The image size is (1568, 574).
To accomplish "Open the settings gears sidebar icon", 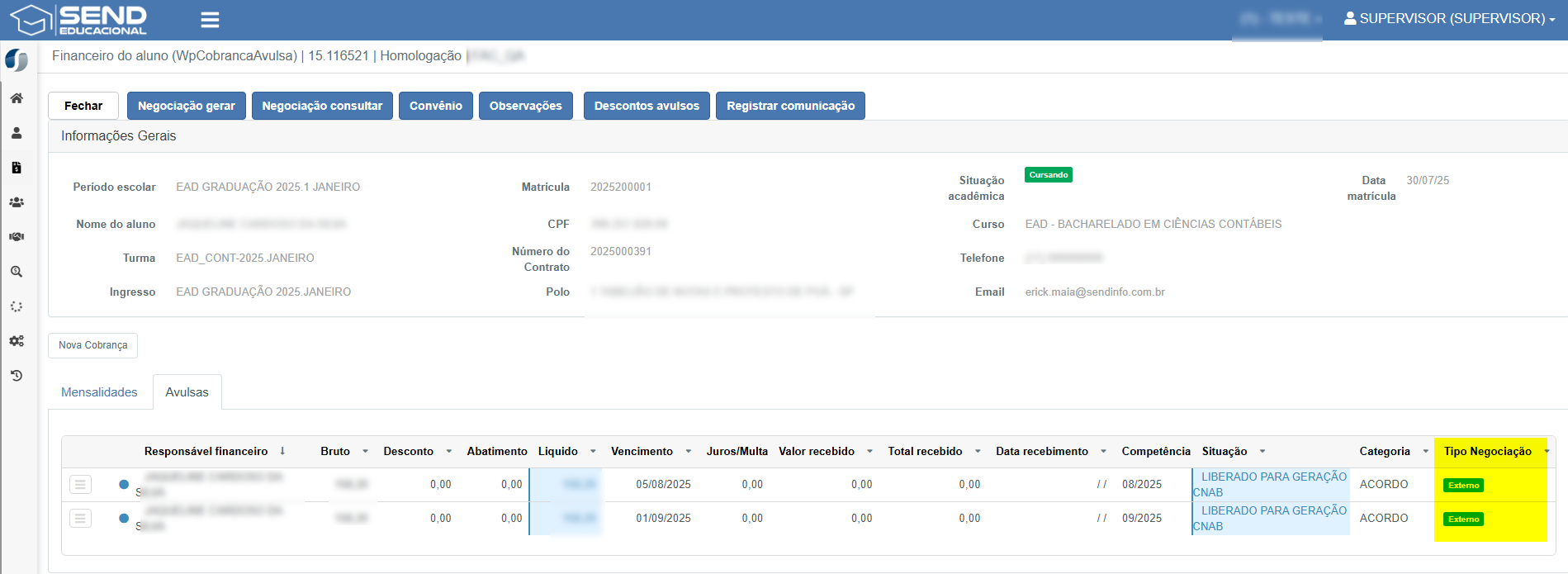I will coord(17,341).
